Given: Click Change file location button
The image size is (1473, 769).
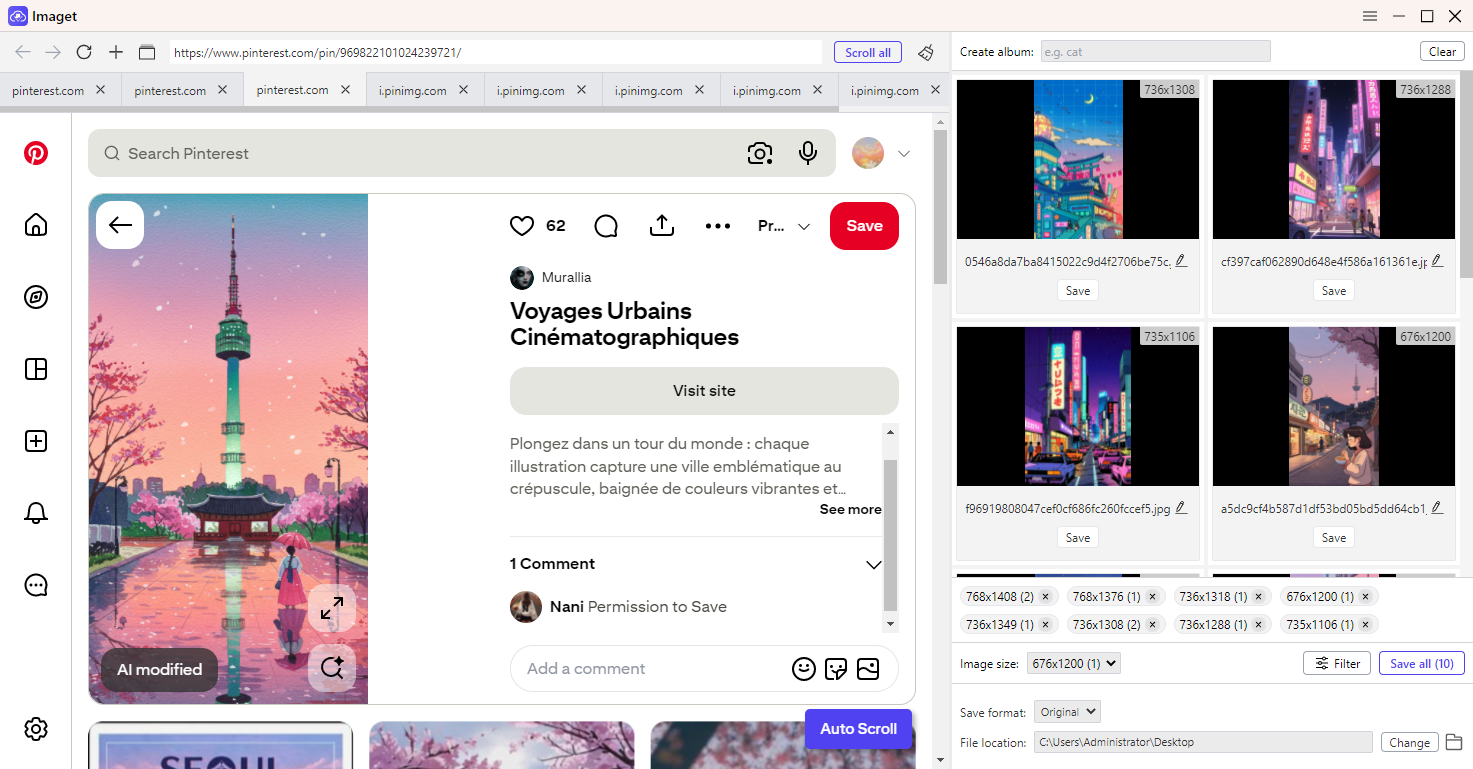Looking at the screenshot, I should coord(1409,742).
